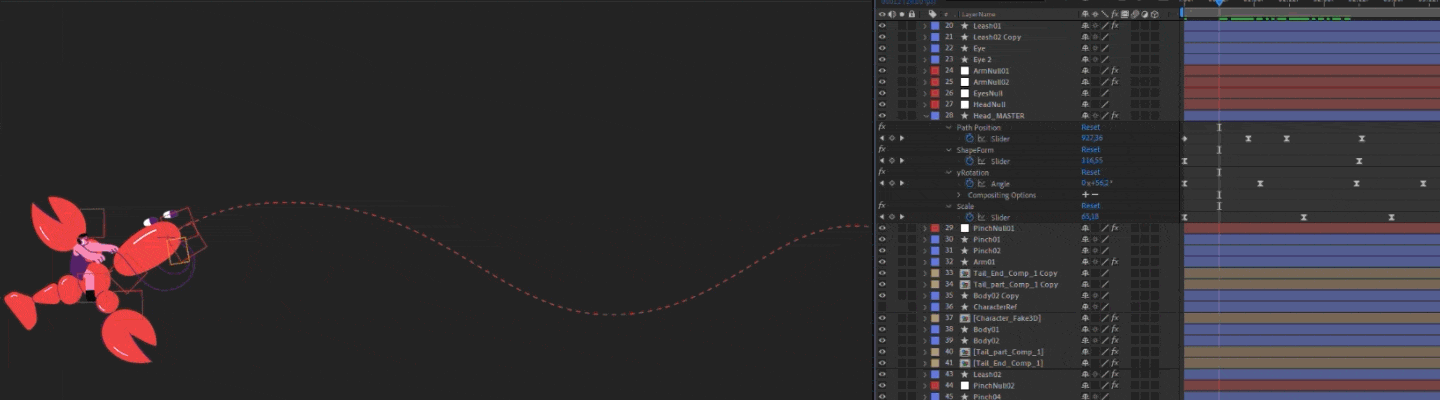
Task: Click the minus icon in Compositing Options
Action: coord(1095,194)
